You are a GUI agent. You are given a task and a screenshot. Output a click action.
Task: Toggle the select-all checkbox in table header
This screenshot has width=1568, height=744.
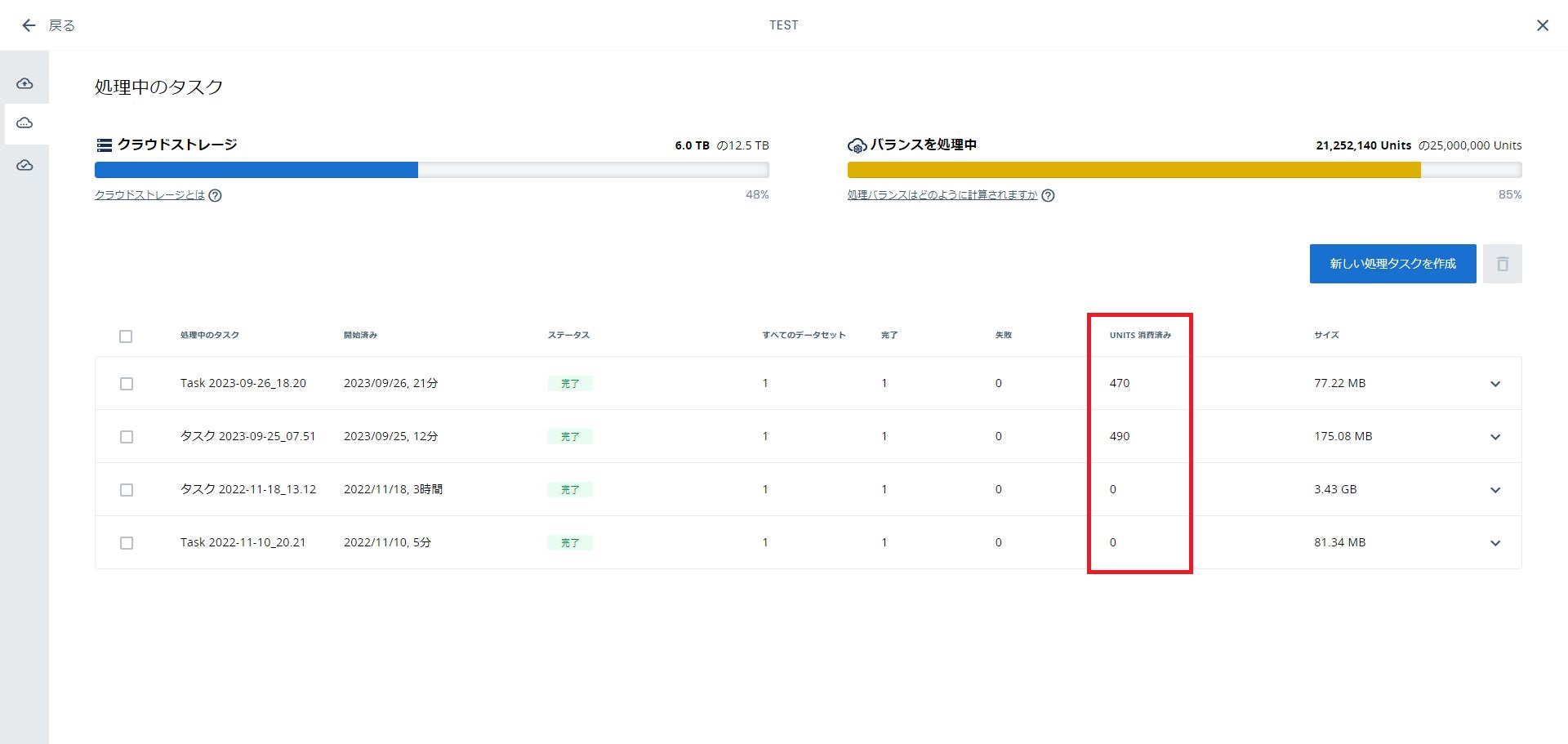coord(126,336)
